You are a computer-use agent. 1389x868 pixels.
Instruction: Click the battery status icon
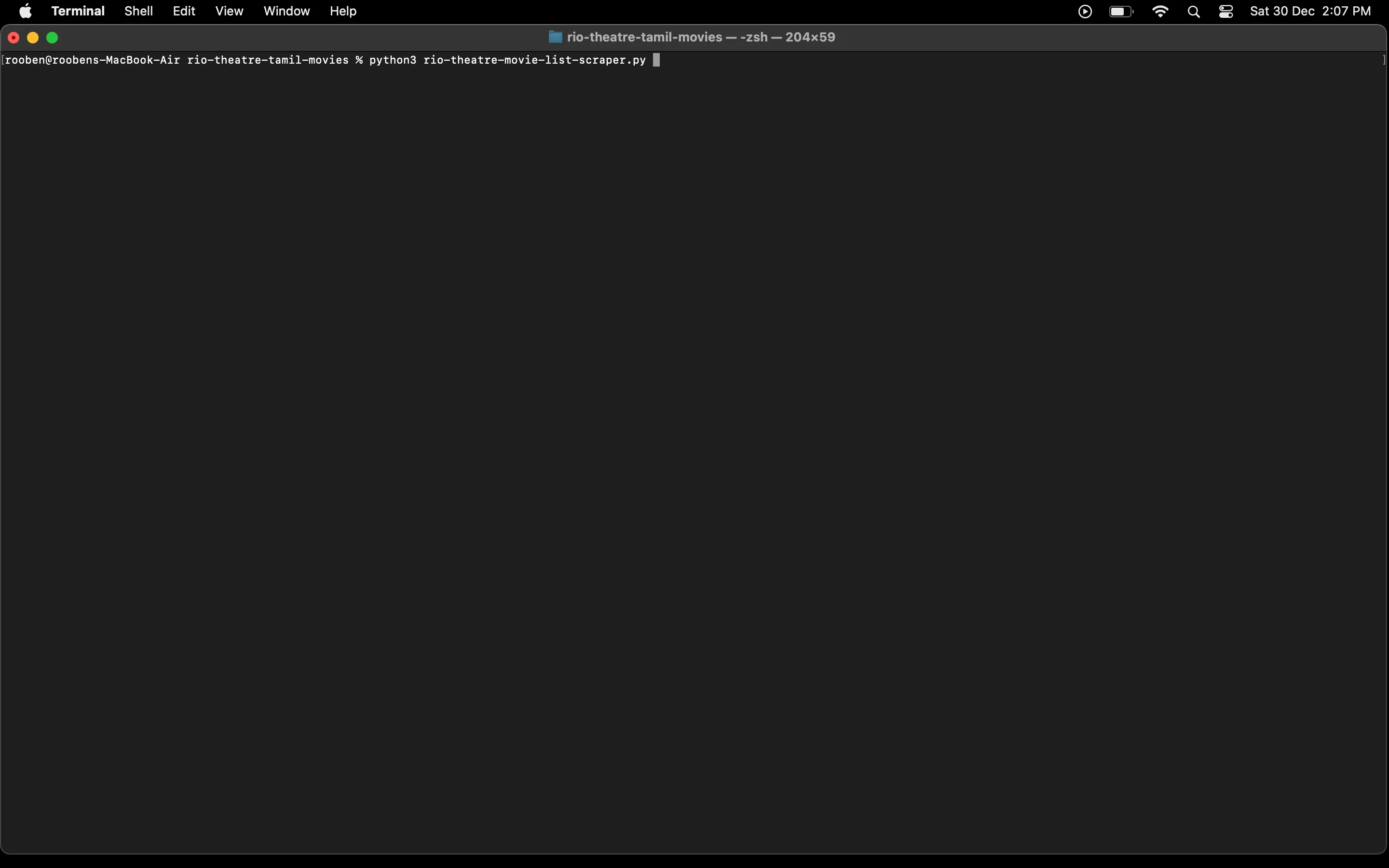[x=1121, y=11]
